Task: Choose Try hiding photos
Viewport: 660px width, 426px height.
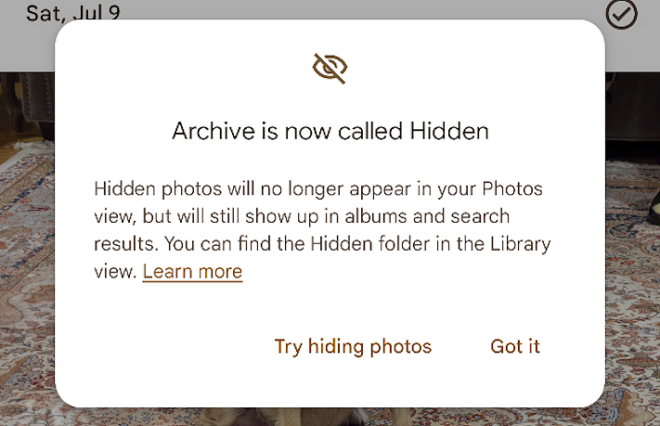Action: (x=353, y=346)
